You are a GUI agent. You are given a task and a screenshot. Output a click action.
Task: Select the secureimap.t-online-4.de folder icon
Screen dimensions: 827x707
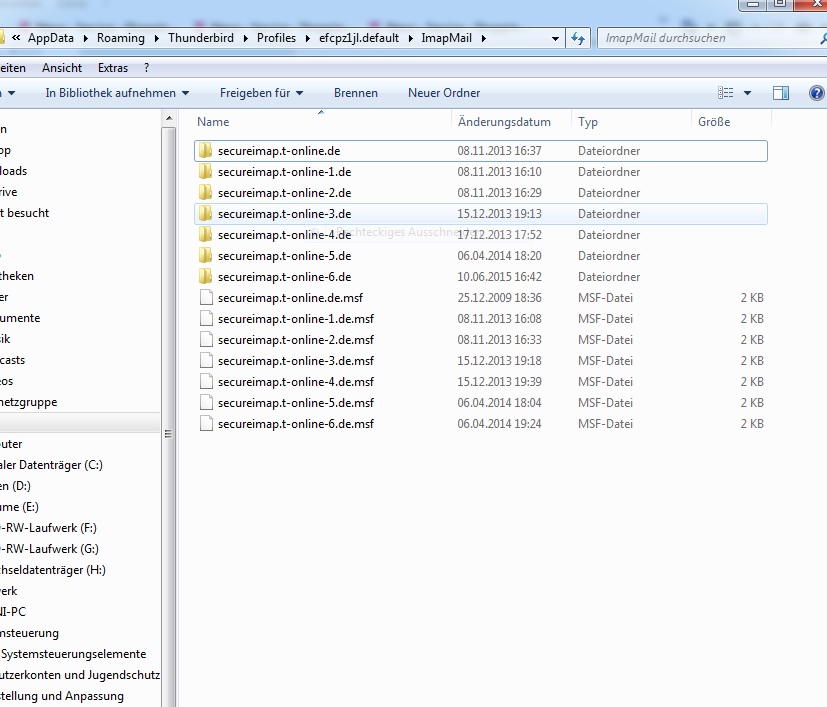pos(206,235)
